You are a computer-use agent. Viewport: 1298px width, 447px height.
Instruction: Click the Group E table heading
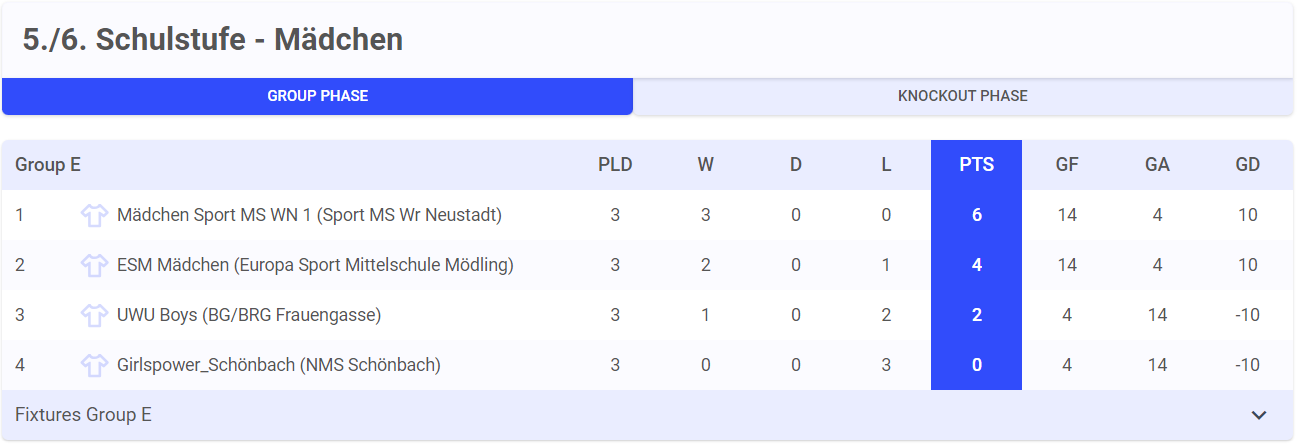(x=48, y=165)
